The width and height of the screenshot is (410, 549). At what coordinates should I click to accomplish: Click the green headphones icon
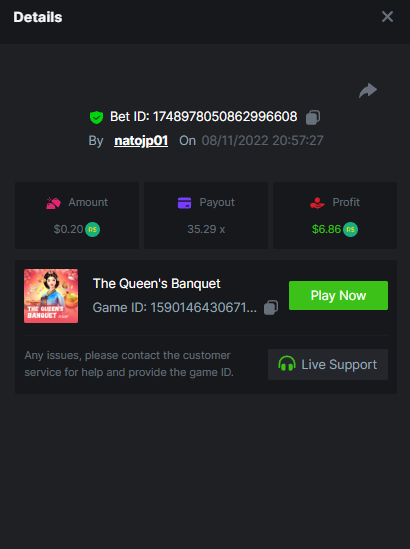click(287, 364)
